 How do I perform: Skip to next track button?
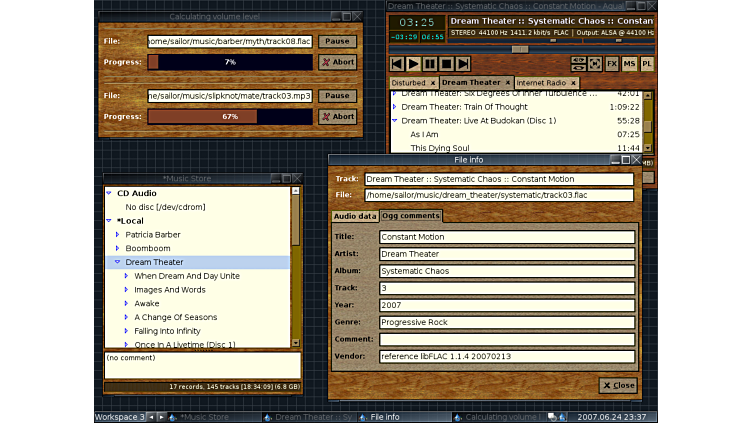click(x=462, y=64)
